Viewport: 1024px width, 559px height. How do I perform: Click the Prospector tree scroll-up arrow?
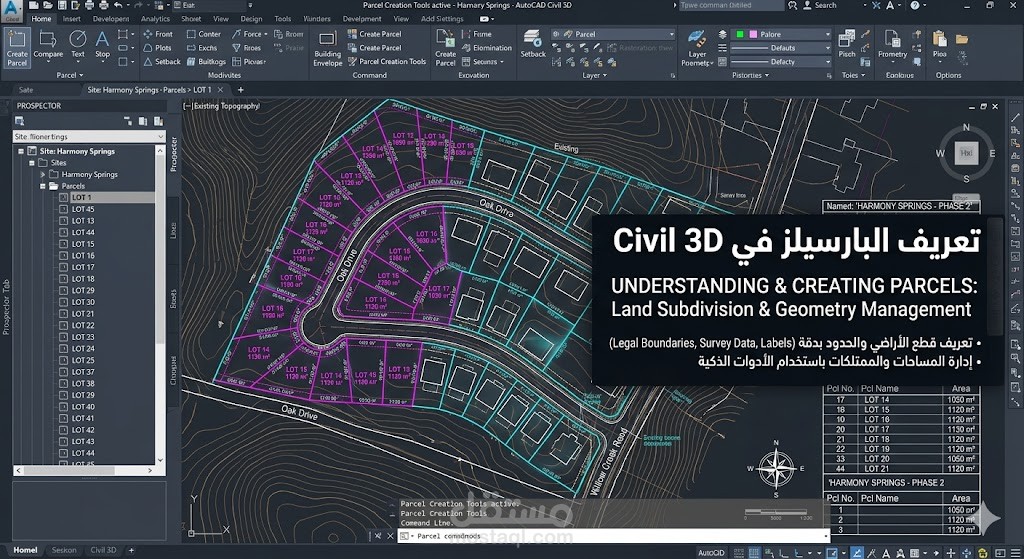pos(161,151)
